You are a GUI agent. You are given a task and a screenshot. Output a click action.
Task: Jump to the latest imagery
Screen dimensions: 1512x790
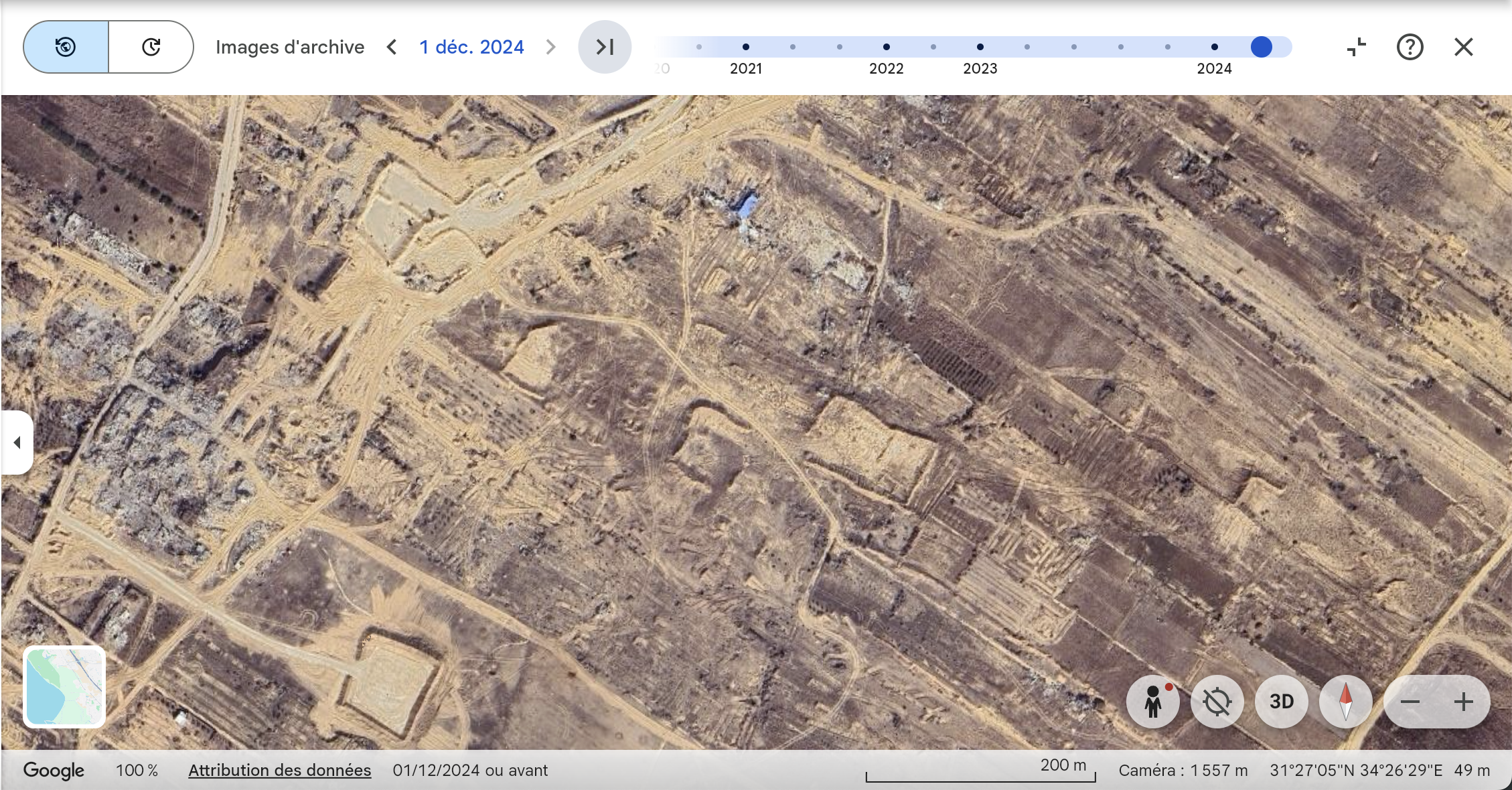605,47
